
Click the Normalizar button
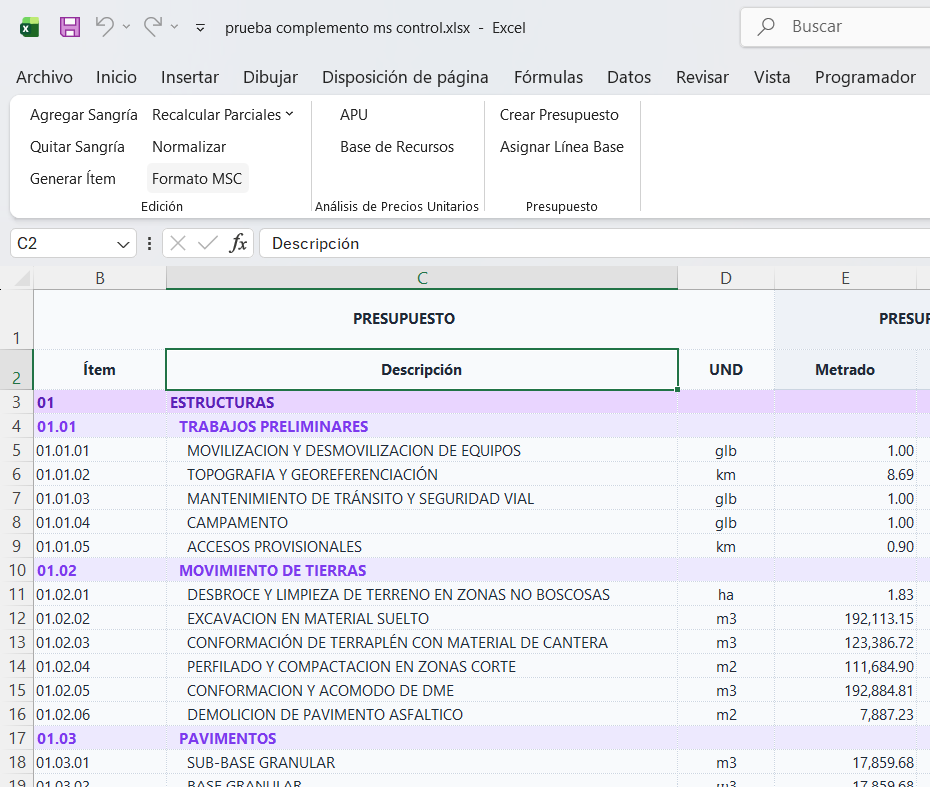point(189,146)
